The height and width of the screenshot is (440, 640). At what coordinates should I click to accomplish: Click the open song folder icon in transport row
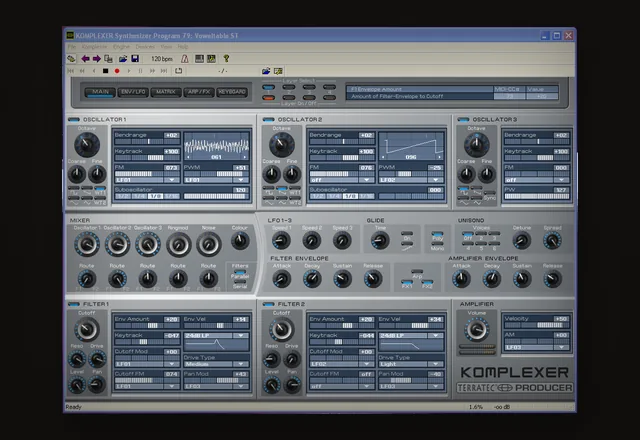click(266, 71)
